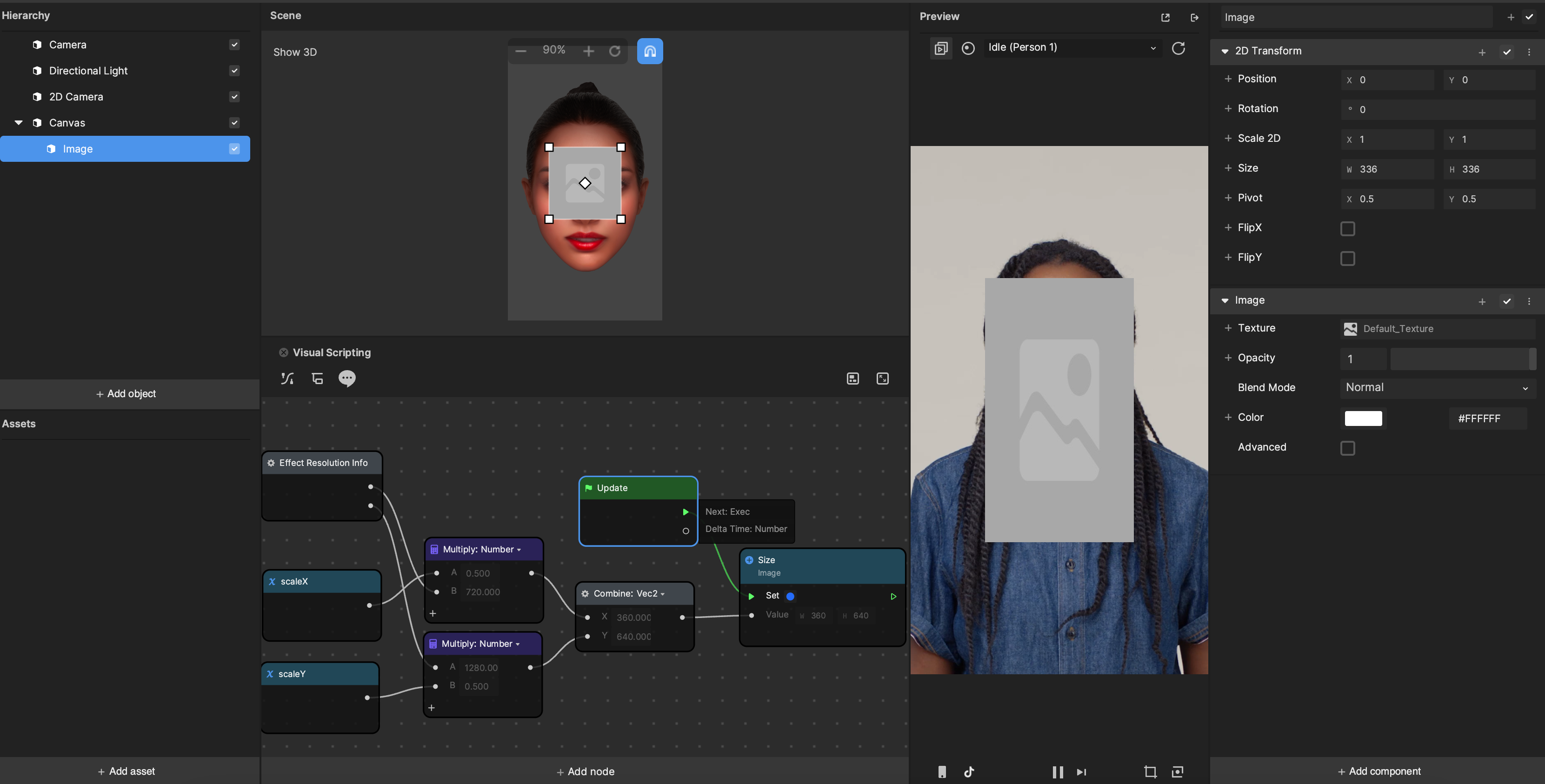Click the white Color swatch
The width and height of the screenshot is (1545, 784).
(1363, 418)
